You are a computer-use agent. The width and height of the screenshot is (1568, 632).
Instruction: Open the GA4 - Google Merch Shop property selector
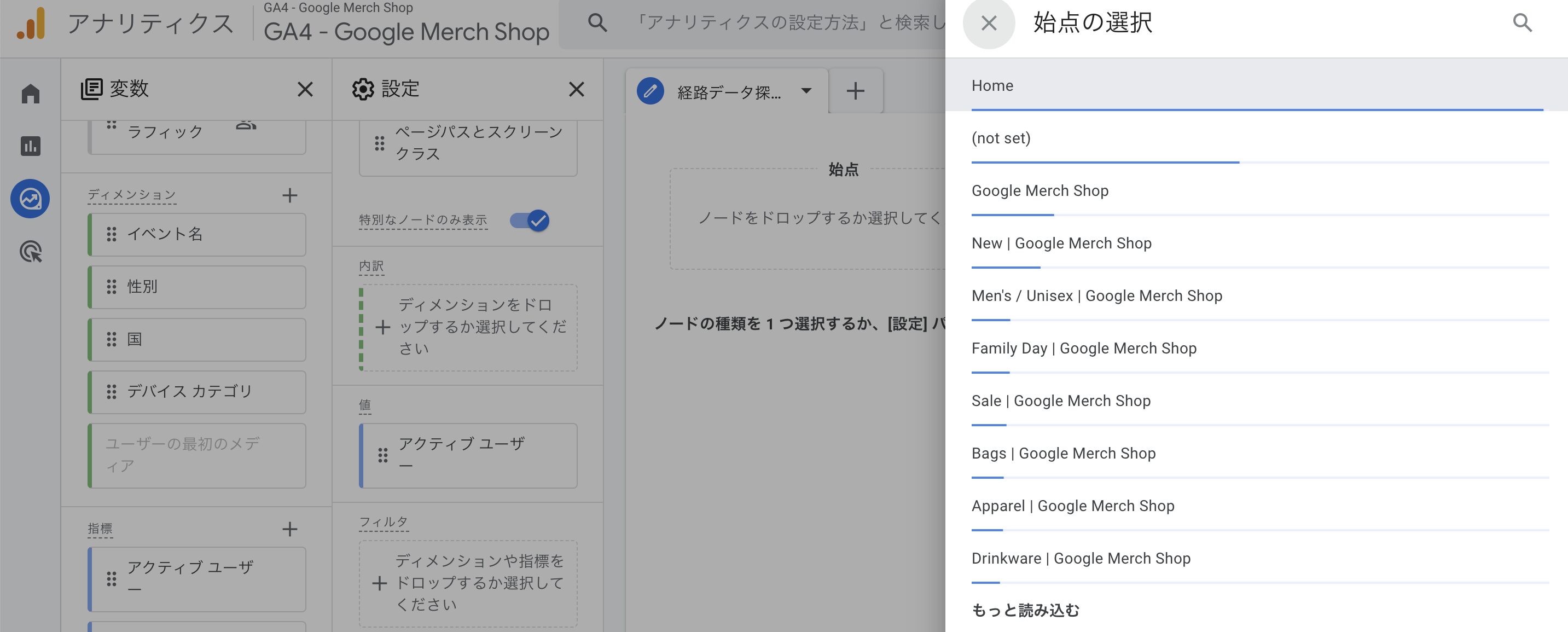406,25
